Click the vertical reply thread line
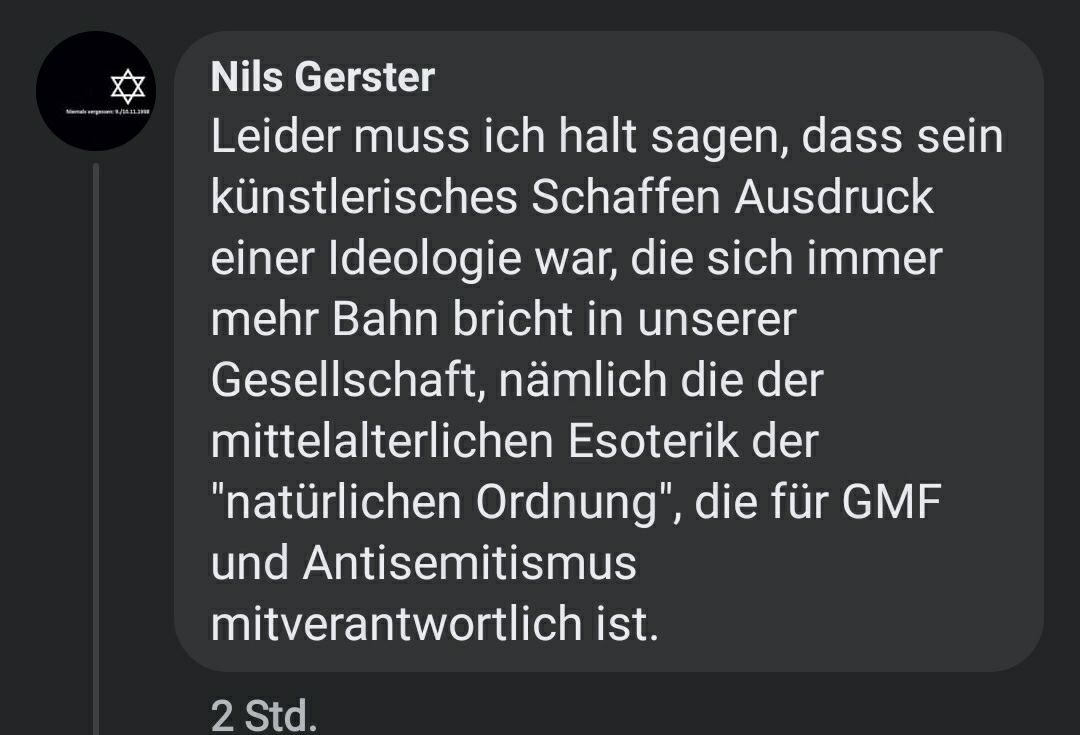This screenshot has height=735, width=1080. (96, 450)
